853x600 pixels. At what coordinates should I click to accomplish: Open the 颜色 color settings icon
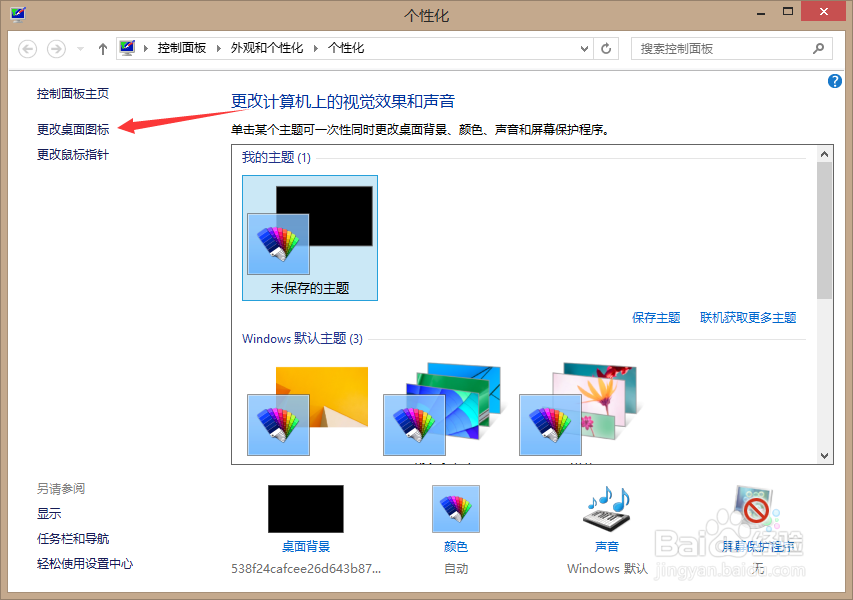(x=455, y=509)
